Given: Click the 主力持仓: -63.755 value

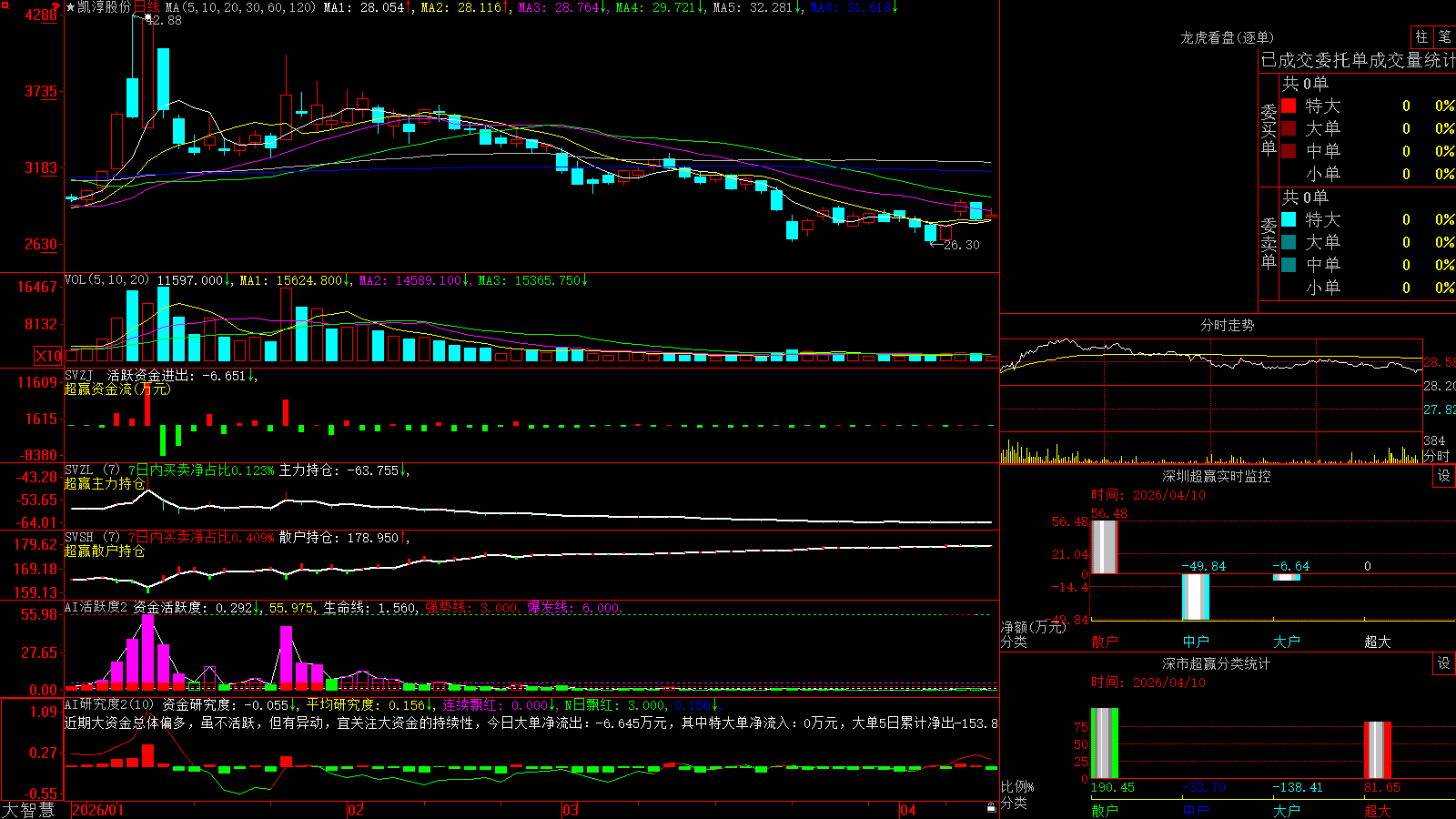Looking at the screenshot, I should (x=339, y=470).
